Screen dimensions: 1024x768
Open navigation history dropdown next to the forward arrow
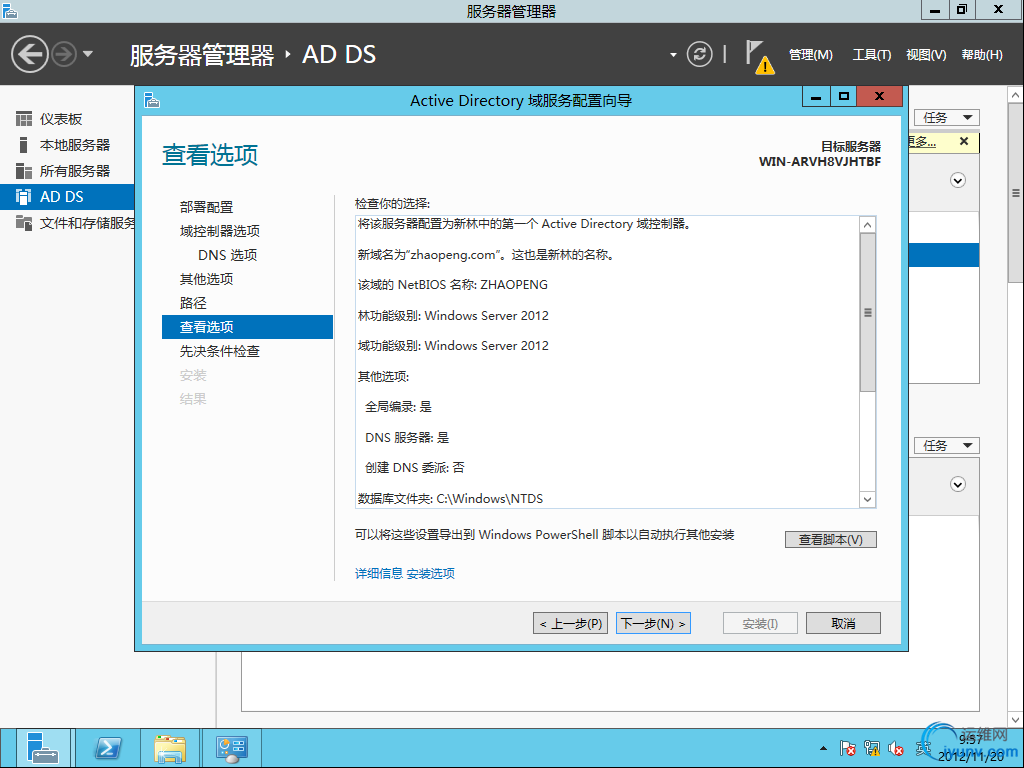pyautogui.click(x=88, y=54)
